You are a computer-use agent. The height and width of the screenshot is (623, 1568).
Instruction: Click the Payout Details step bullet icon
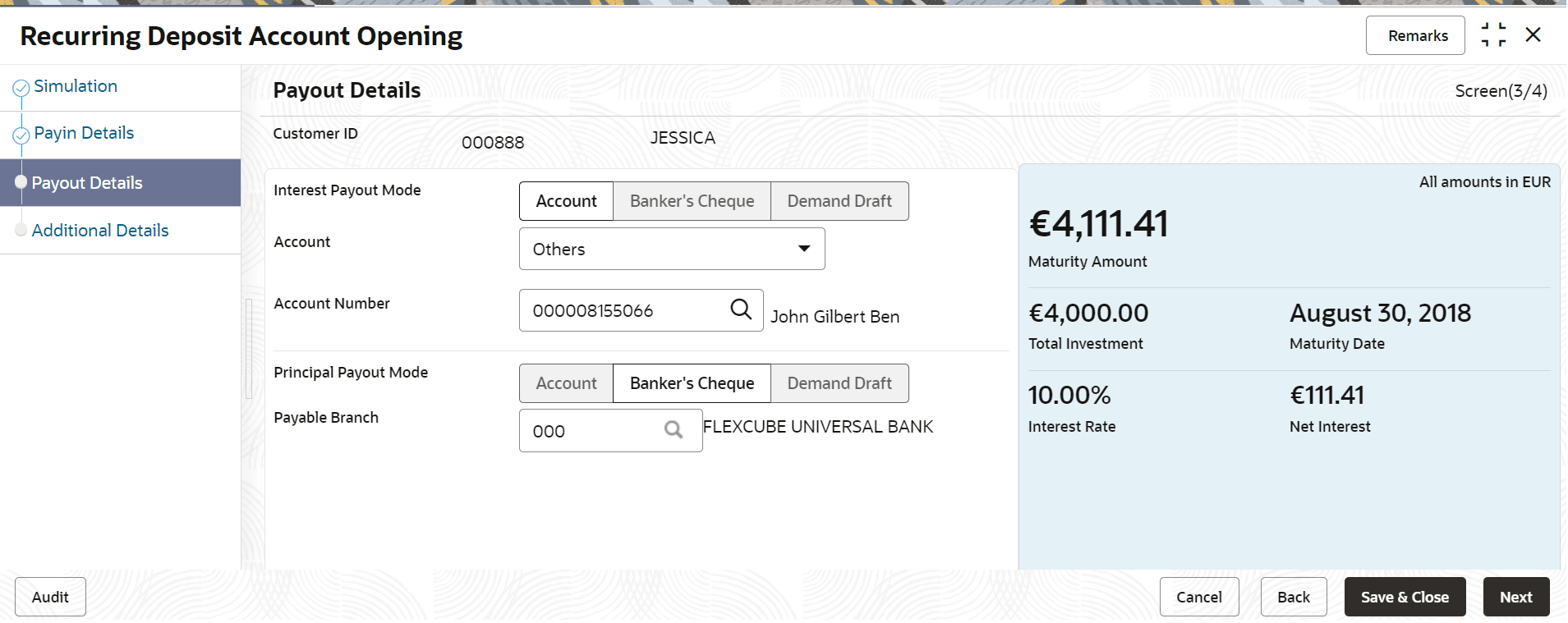[21, 182]
